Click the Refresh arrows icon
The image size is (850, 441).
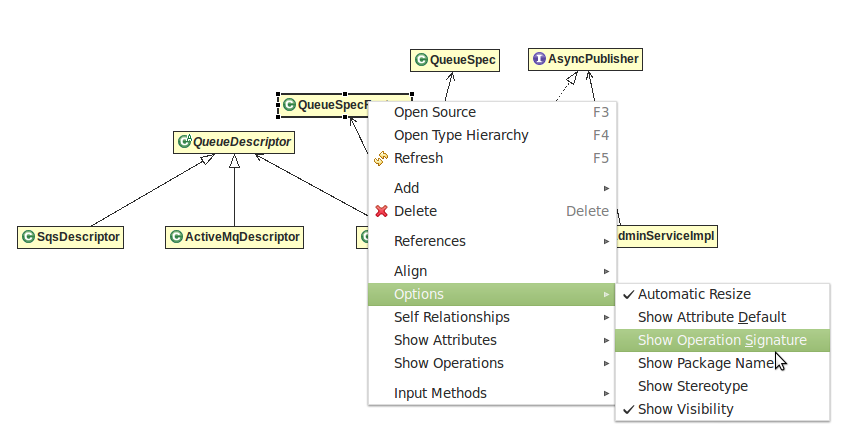381,158
